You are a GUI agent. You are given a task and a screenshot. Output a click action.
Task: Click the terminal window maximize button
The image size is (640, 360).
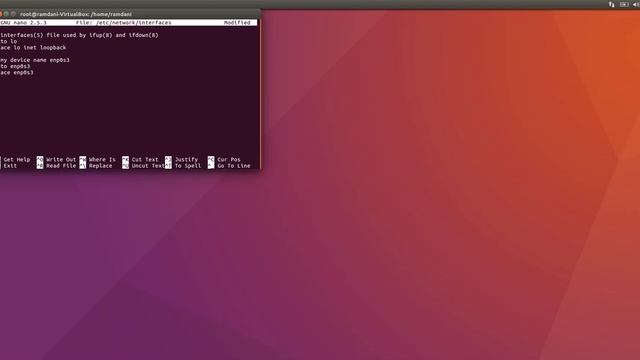coord(13,14)
